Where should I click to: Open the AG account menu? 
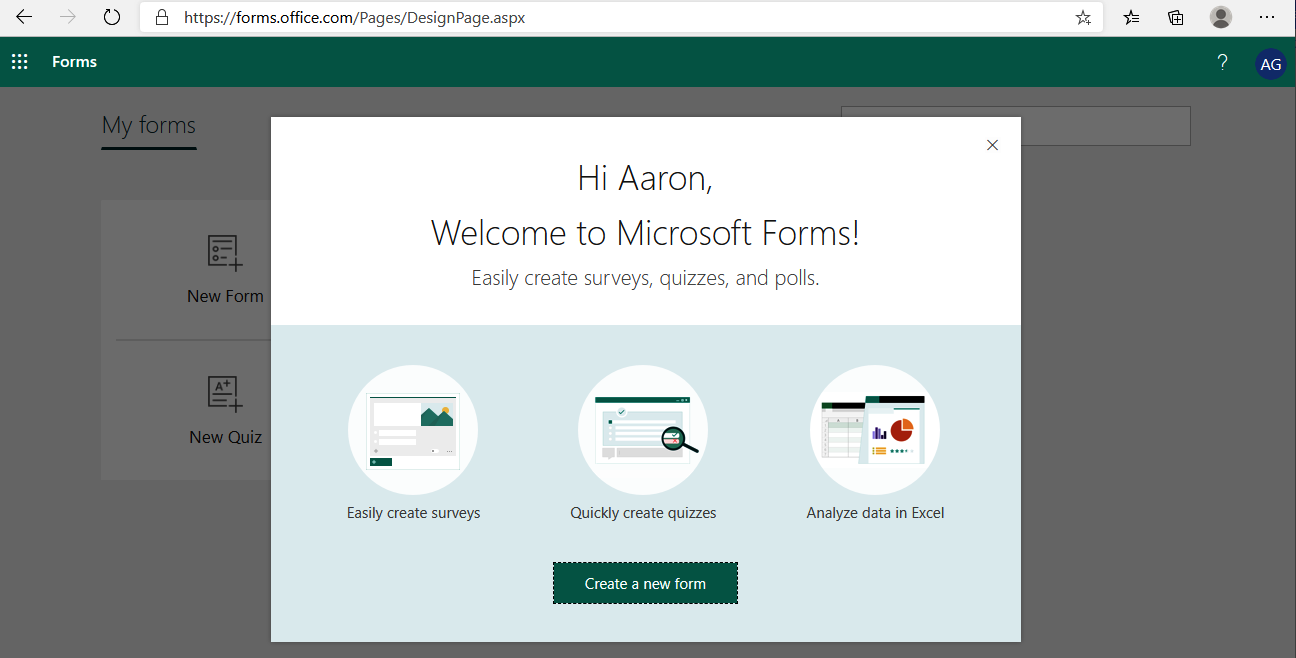(1270, 63)
